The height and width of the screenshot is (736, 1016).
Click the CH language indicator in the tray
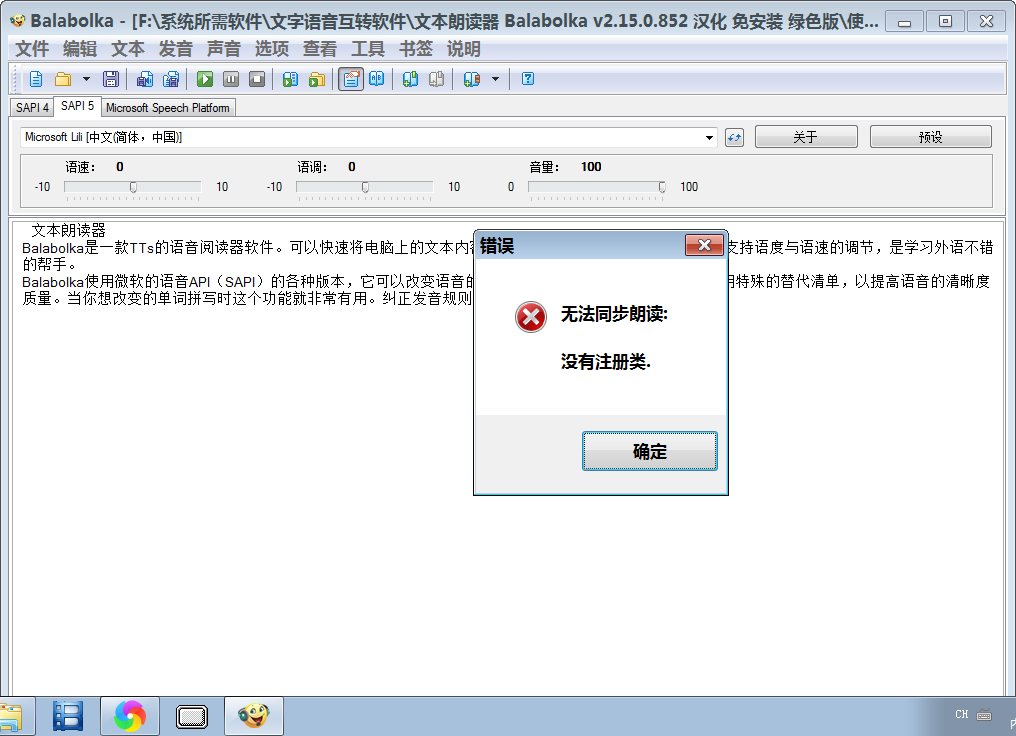click(x=962, y=714)
